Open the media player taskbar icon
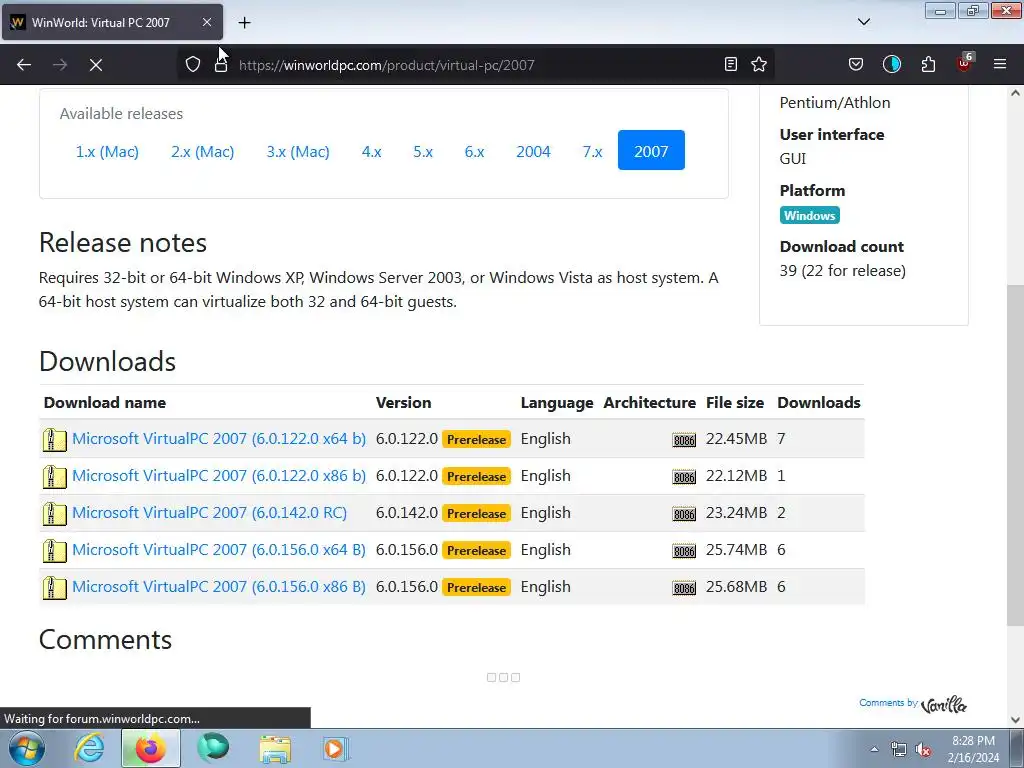 (336, 748)
